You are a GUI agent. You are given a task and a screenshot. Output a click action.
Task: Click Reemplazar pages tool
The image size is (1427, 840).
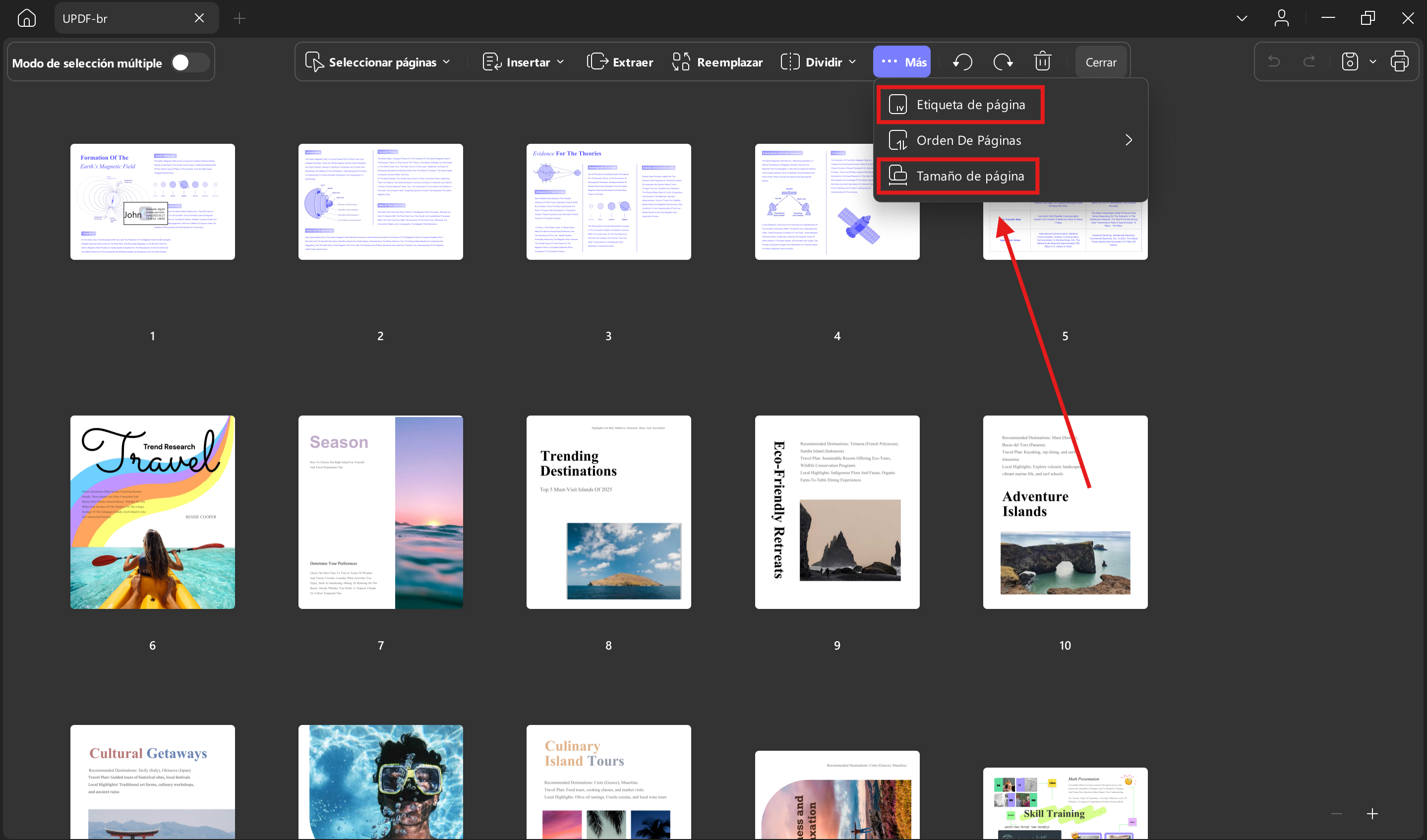pos(717,62)
